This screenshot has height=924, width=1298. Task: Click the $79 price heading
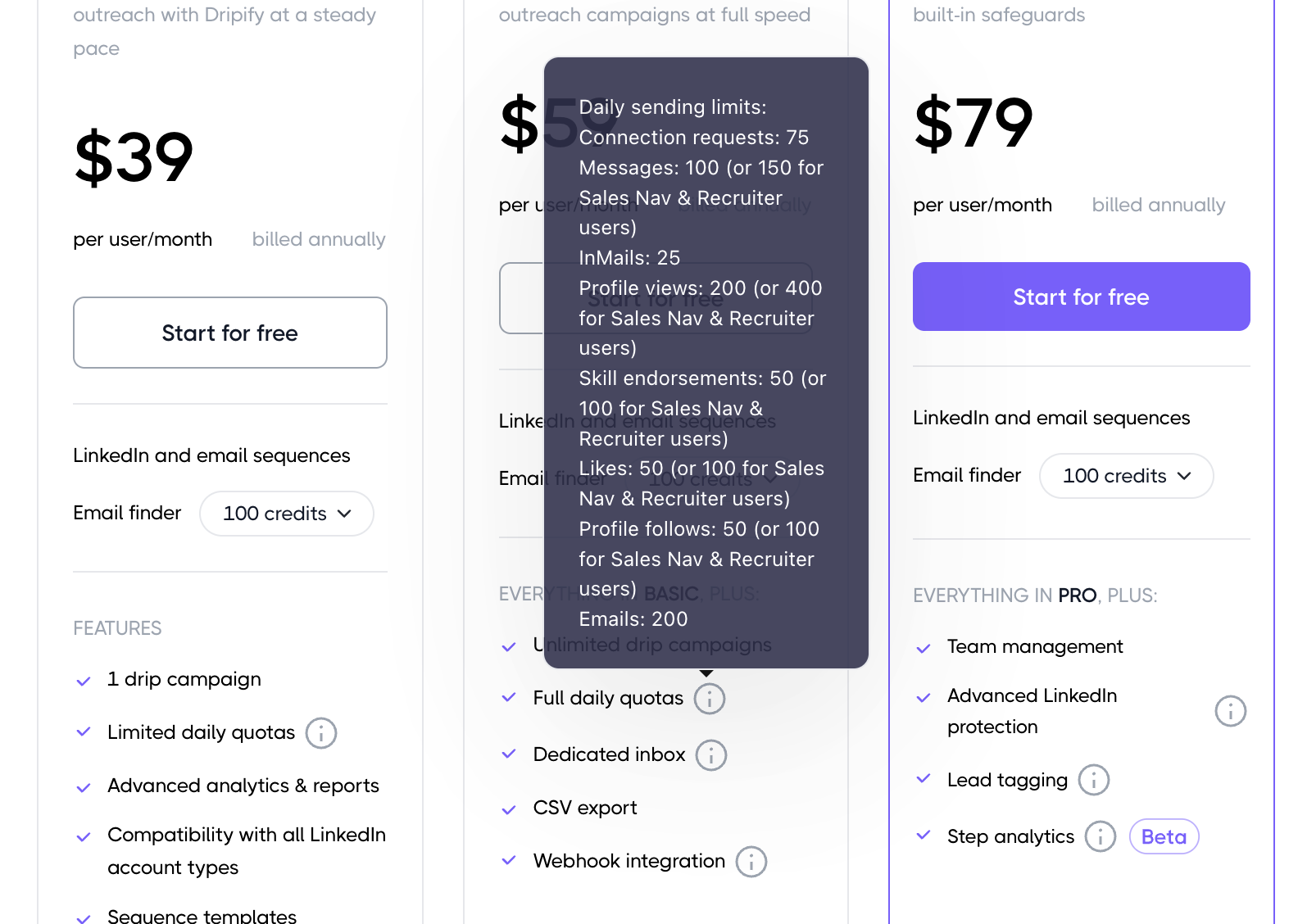(x=973, y=123)
